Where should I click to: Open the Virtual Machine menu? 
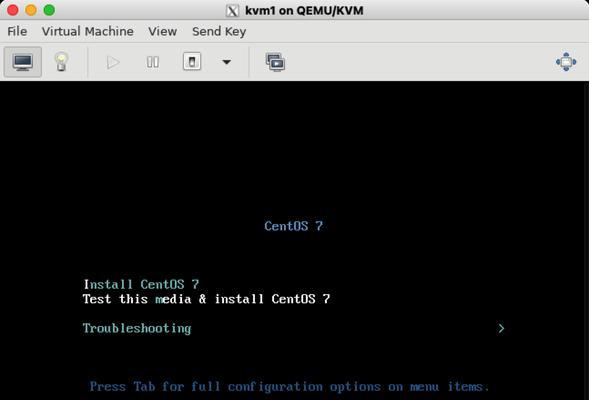(88, 32)
